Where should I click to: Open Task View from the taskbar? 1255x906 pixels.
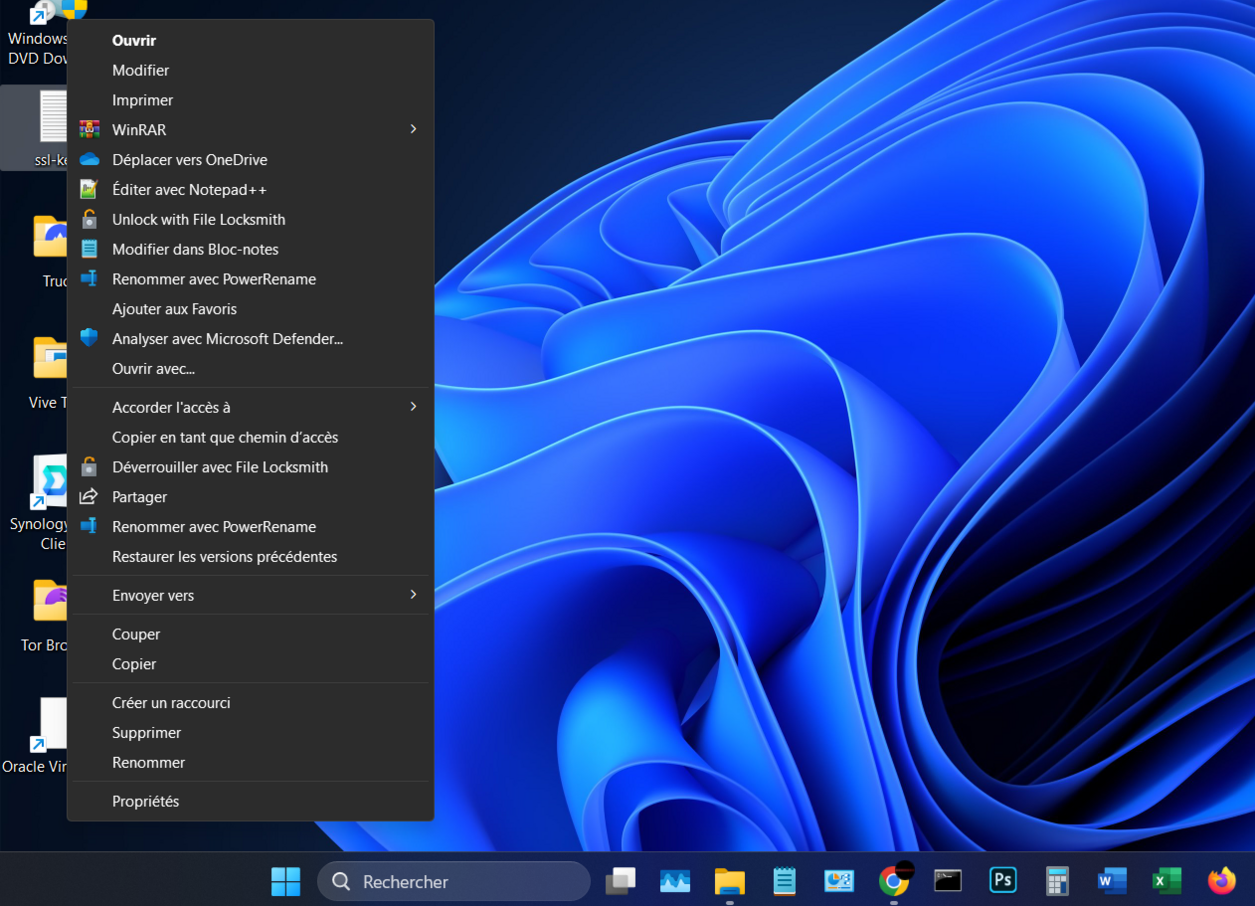tap(621, 880)
